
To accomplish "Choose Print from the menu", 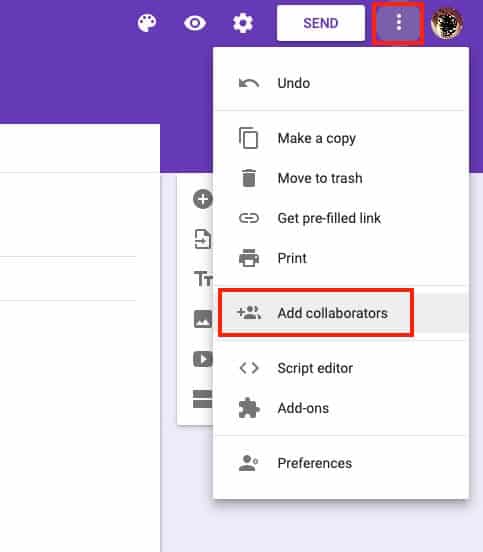I will pyautogui.click(x=341, y=258).
